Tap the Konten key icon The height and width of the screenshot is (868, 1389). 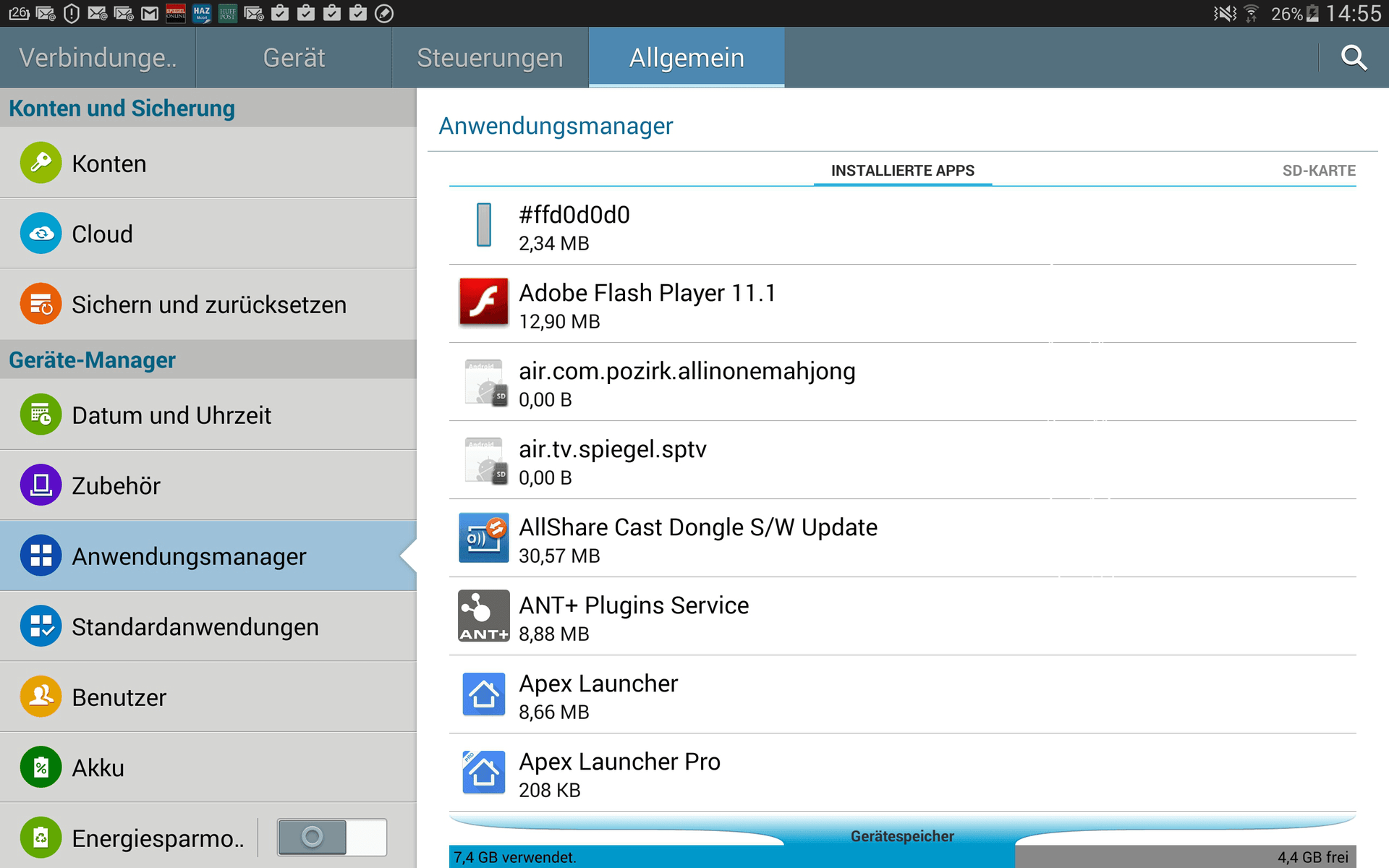pos(41,163)
